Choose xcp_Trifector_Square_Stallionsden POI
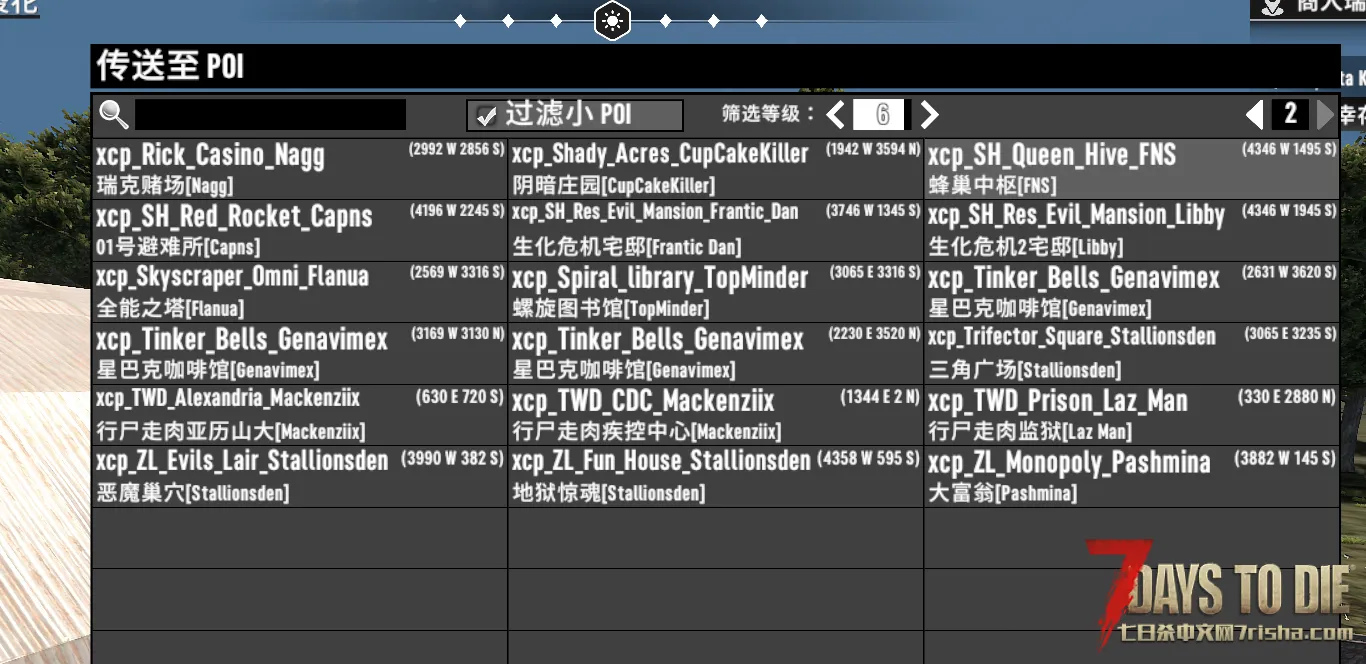 coord(1132,354)
